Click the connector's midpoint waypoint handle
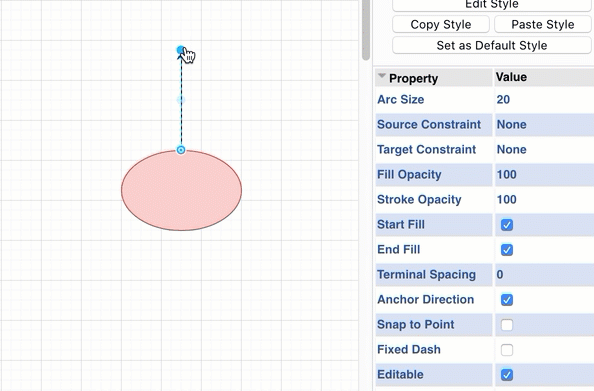Screen dimensions: 594x391 [181, 100]
